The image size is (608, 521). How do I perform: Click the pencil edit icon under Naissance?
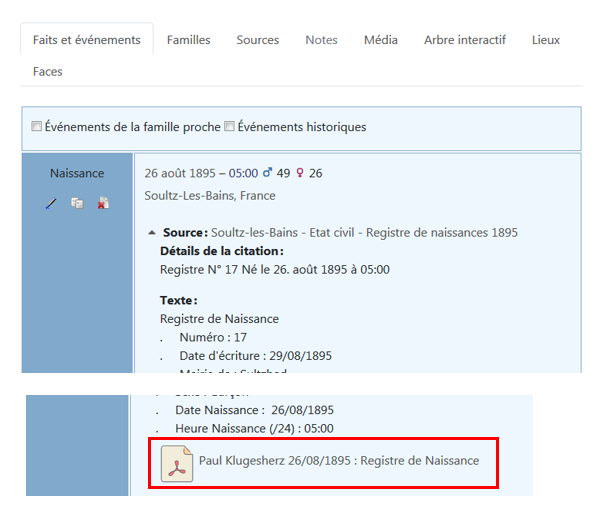coord(52,203)
